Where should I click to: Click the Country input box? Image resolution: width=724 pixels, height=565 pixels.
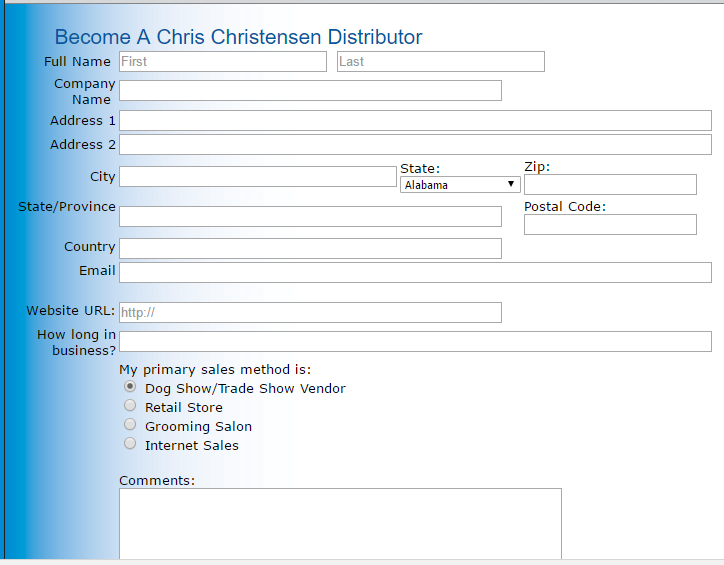click(x=310, y=248)
